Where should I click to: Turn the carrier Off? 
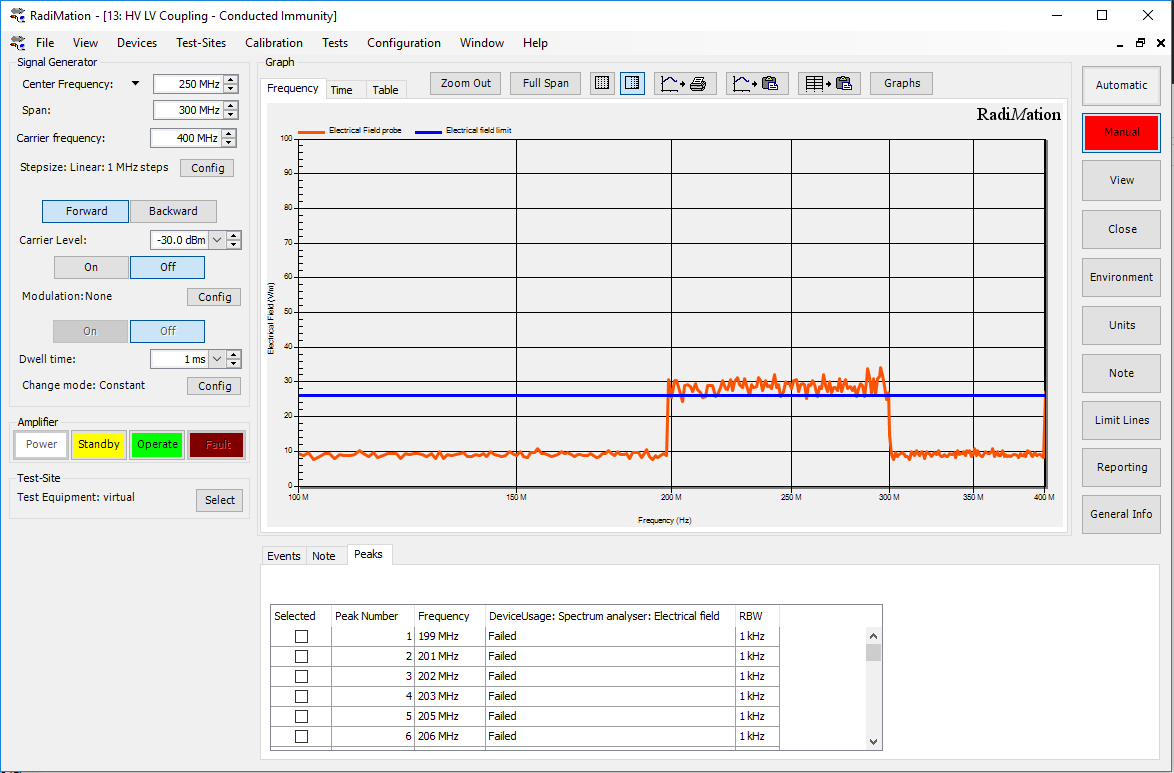click(168, 267)
